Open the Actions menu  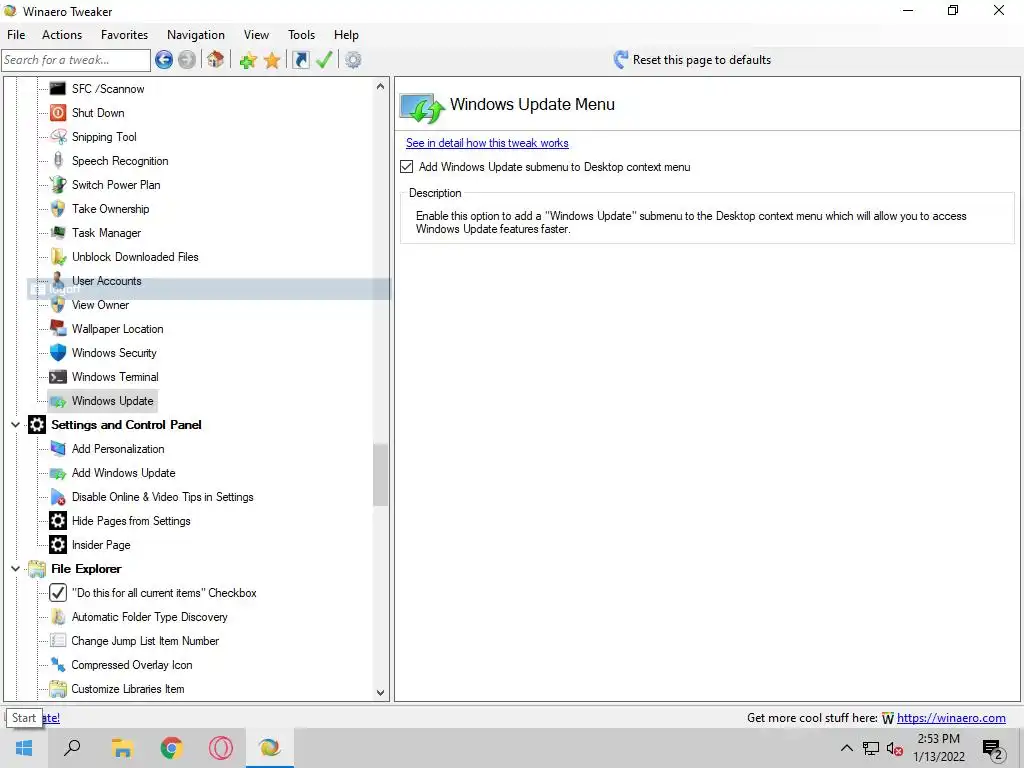(62, 35)
